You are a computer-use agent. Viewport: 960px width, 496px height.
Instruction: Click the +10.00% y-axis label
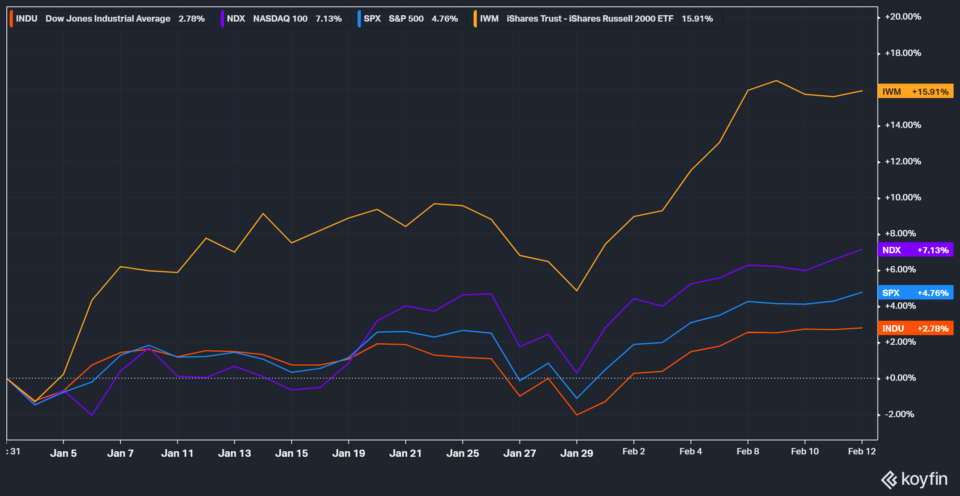pyautogui.click(x=903, y=198)
